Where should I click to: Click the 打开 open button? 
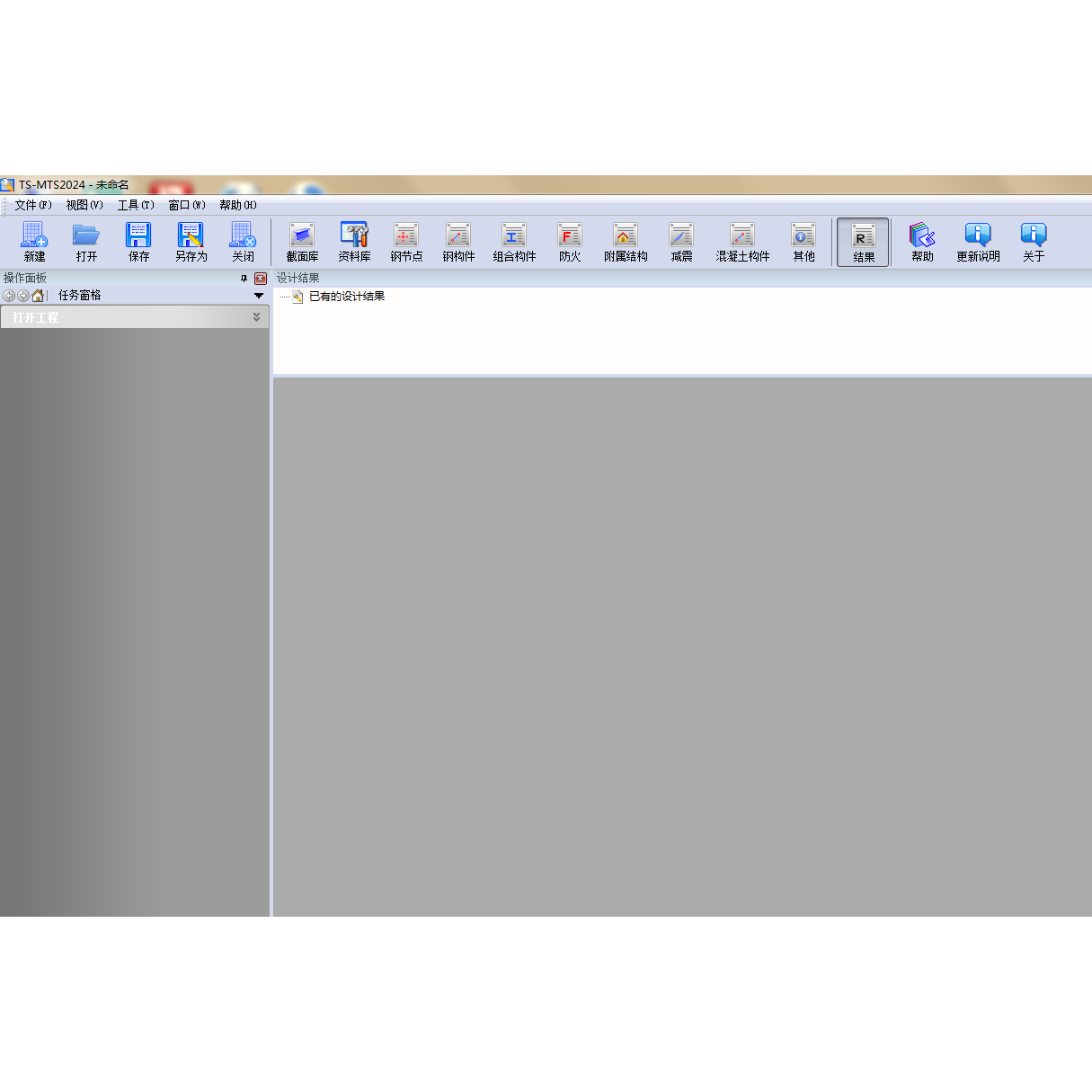[x=86, y=242]
